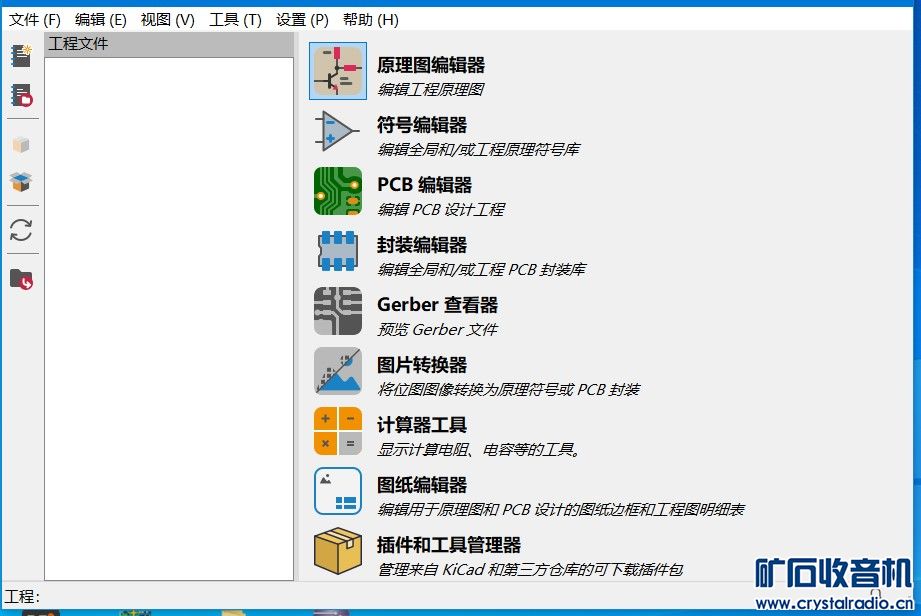Click the 原理图编辑器 title
The image size is (921, 616).
pyautogui.click(x=431, y=65)
